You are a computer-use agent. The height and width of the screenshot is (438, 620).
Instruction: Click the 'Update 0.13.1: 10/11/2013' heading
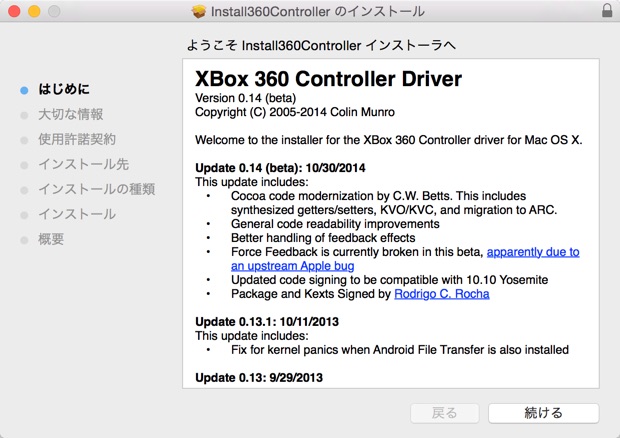click(x=267, y=322)
